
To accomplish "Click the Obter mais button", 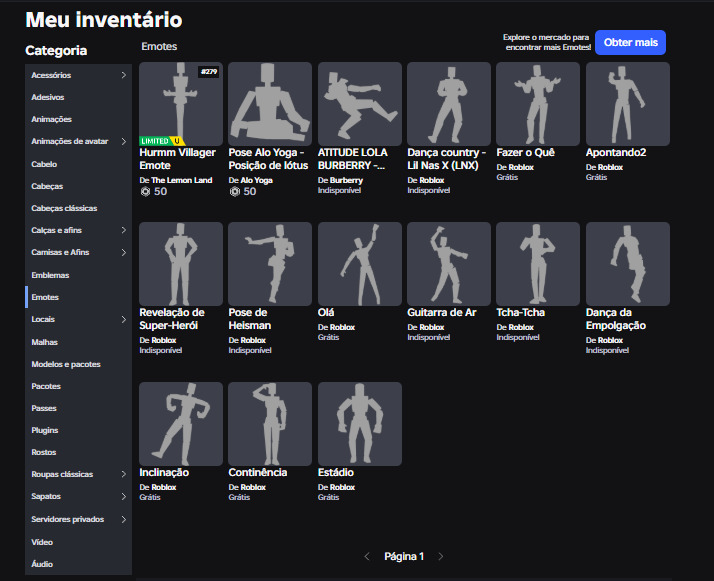I will [630, 42].
